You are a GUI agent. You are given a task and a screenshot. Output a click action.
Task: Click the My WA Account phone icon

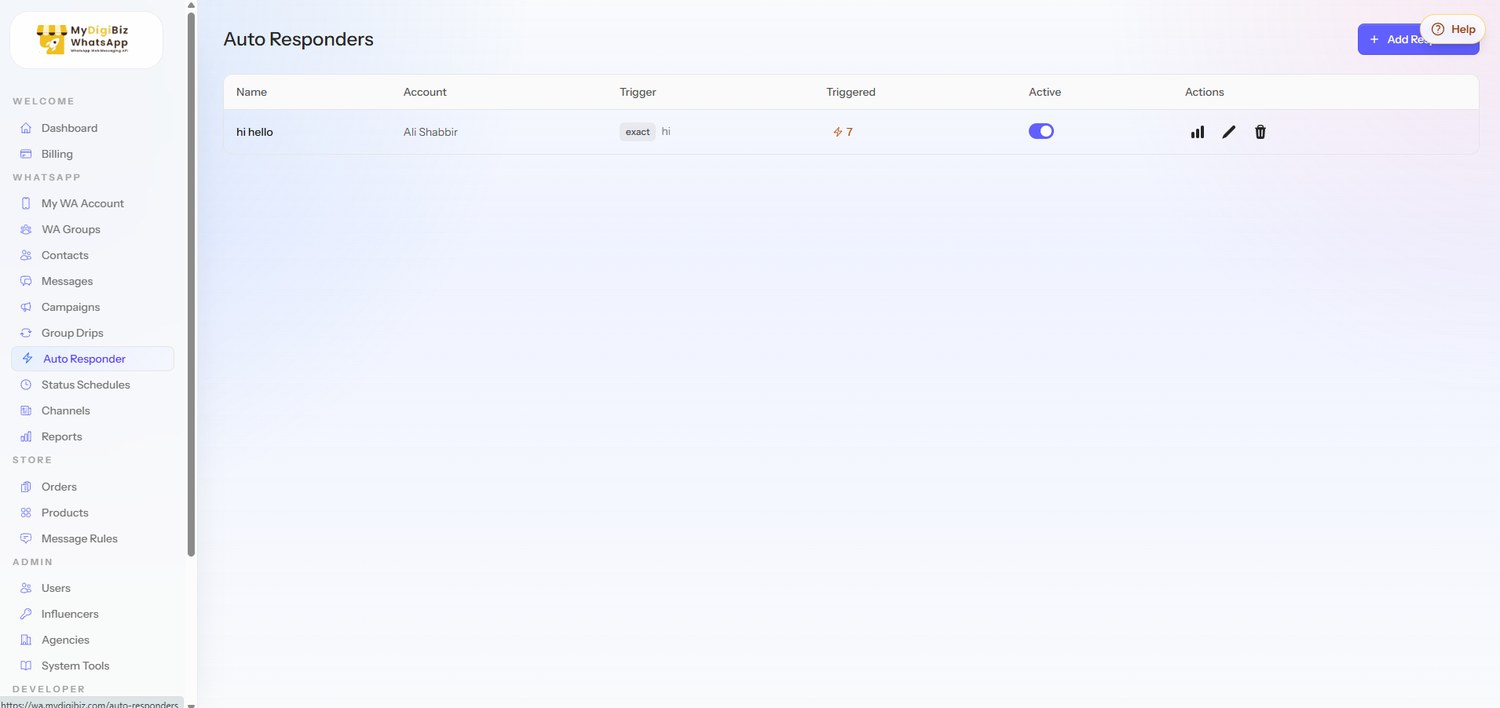coord(26,203)
